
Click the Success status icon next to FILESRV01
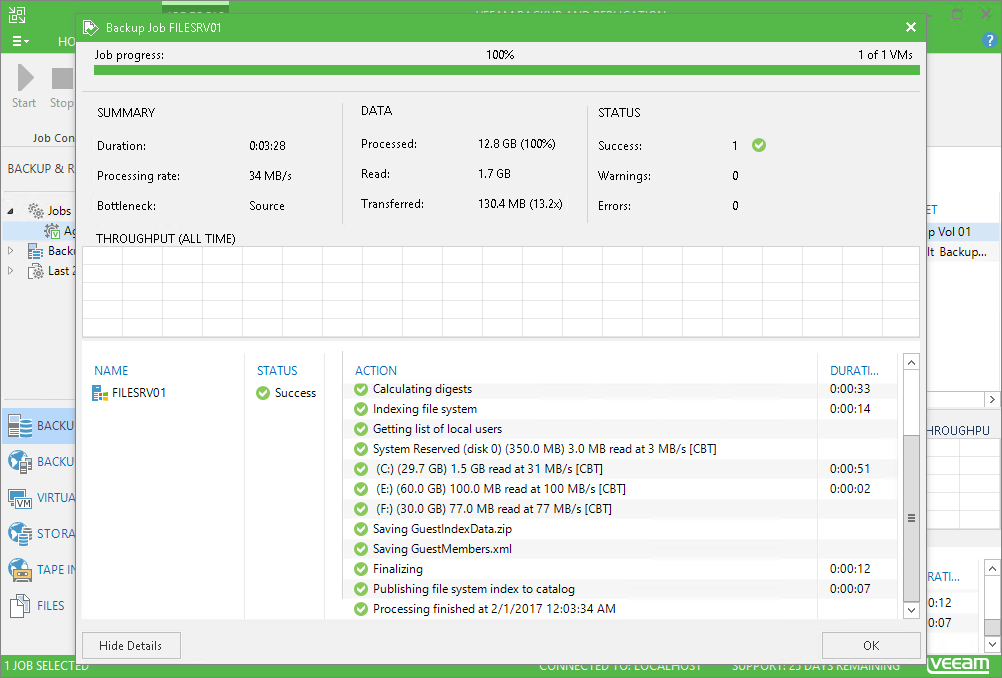pos(263,393)
